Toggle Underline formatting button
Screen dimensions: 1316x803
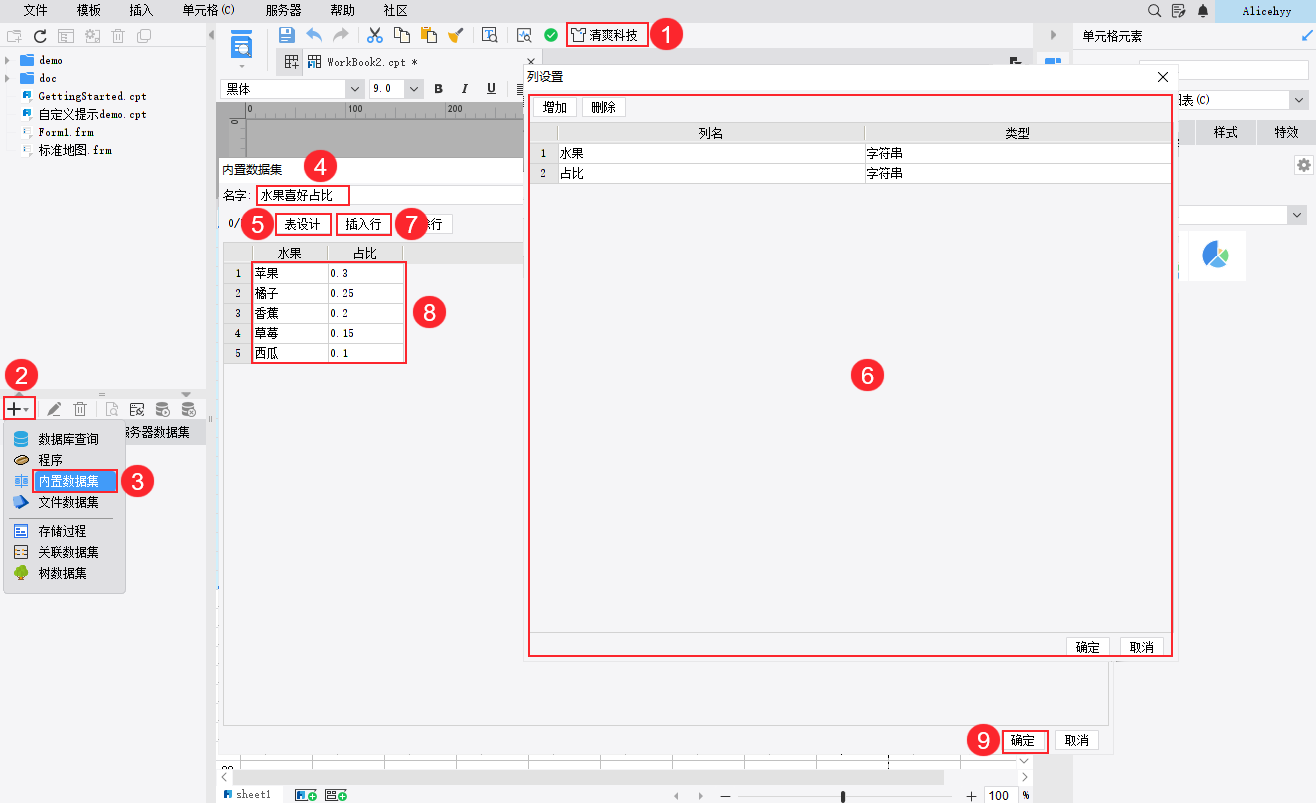pos(491,89)
